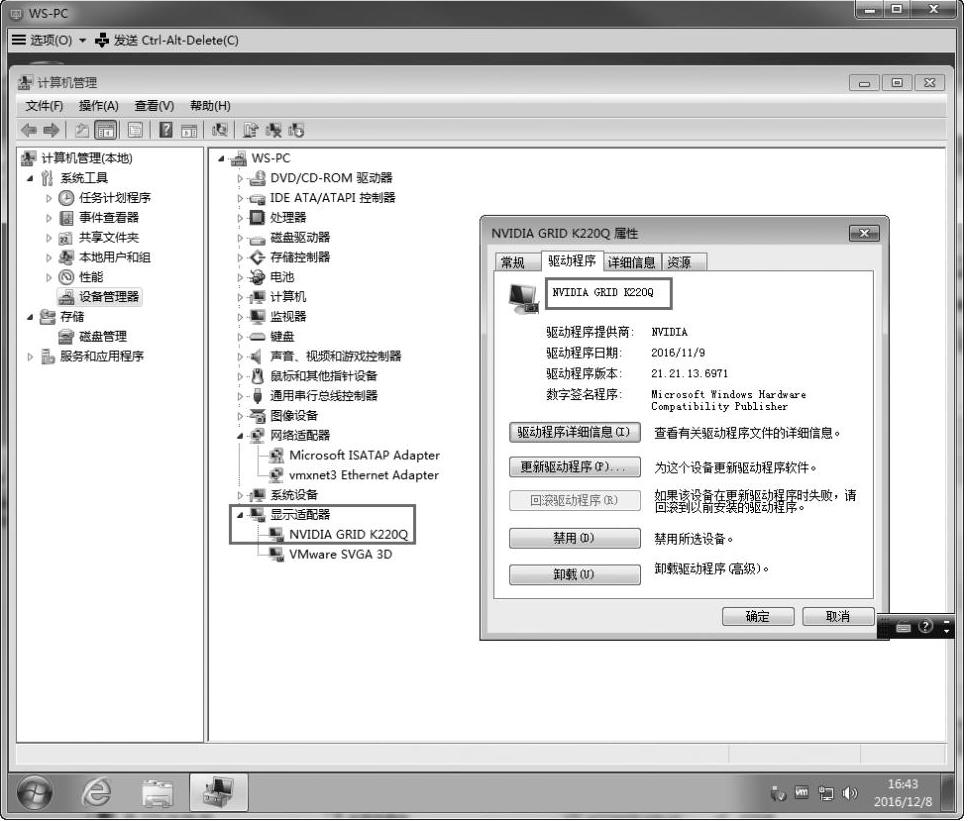
Task: Click 更新驱动程序(P)... button
Action: click(x=574, y=466)
